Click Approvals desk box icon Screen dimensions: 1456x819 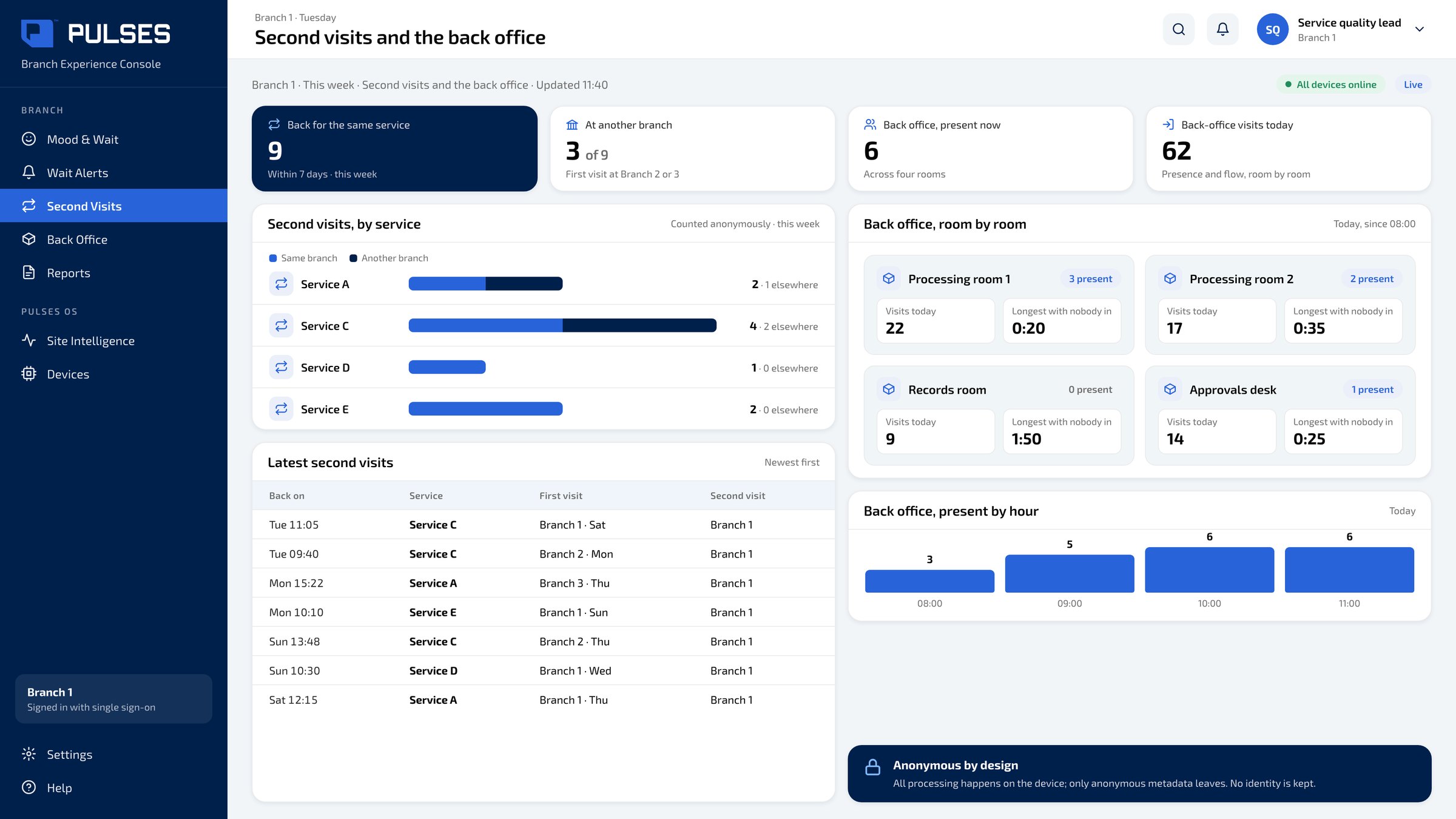pyautogui.click(x=1170, y=389)
